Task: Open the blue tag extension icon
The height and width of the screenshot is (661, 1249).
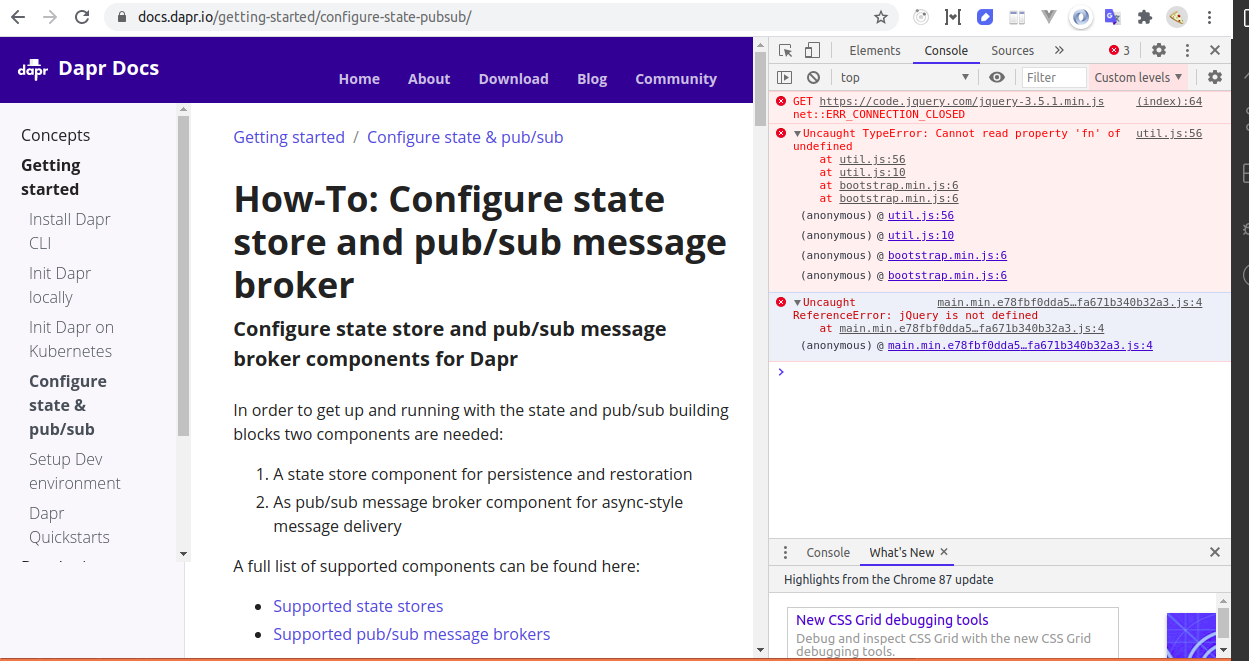Action: click(985, 17)
